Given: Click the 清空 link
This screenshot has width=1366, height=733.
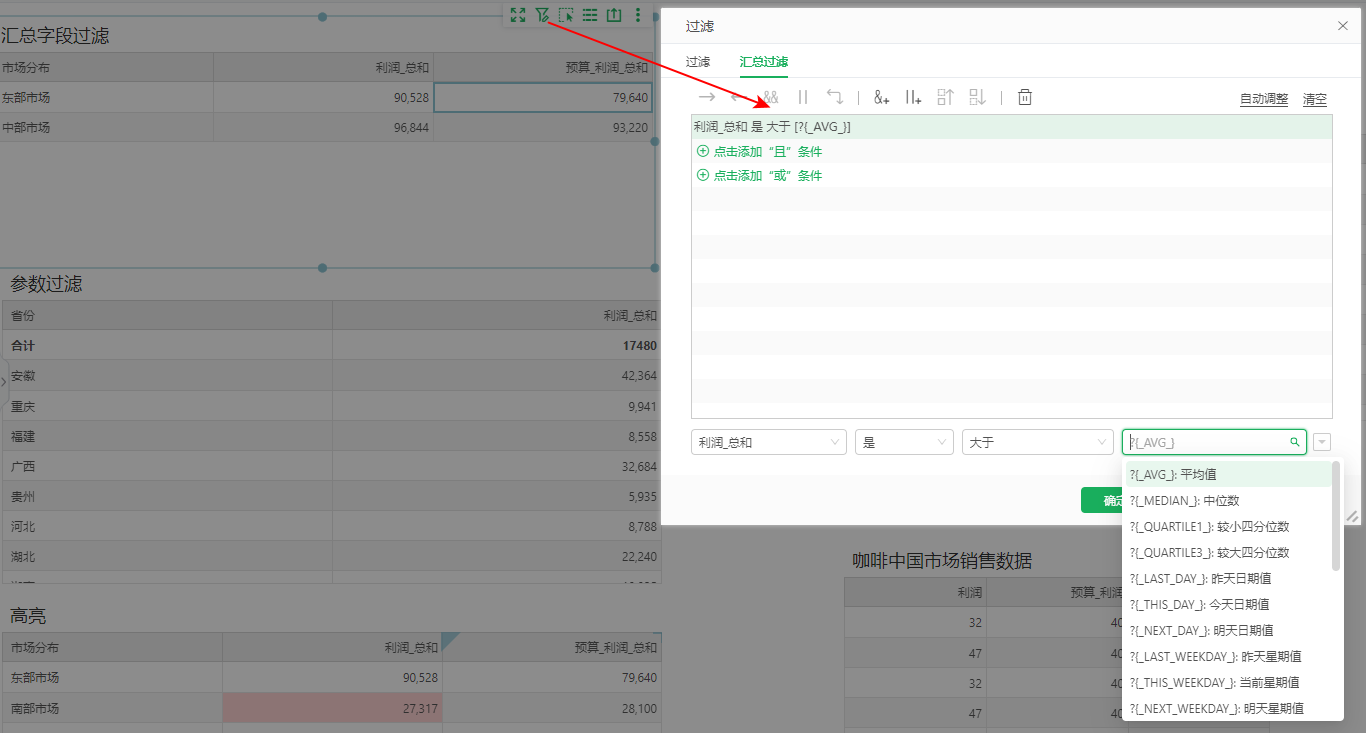Looking at the screenshot, I should 1315,99.
